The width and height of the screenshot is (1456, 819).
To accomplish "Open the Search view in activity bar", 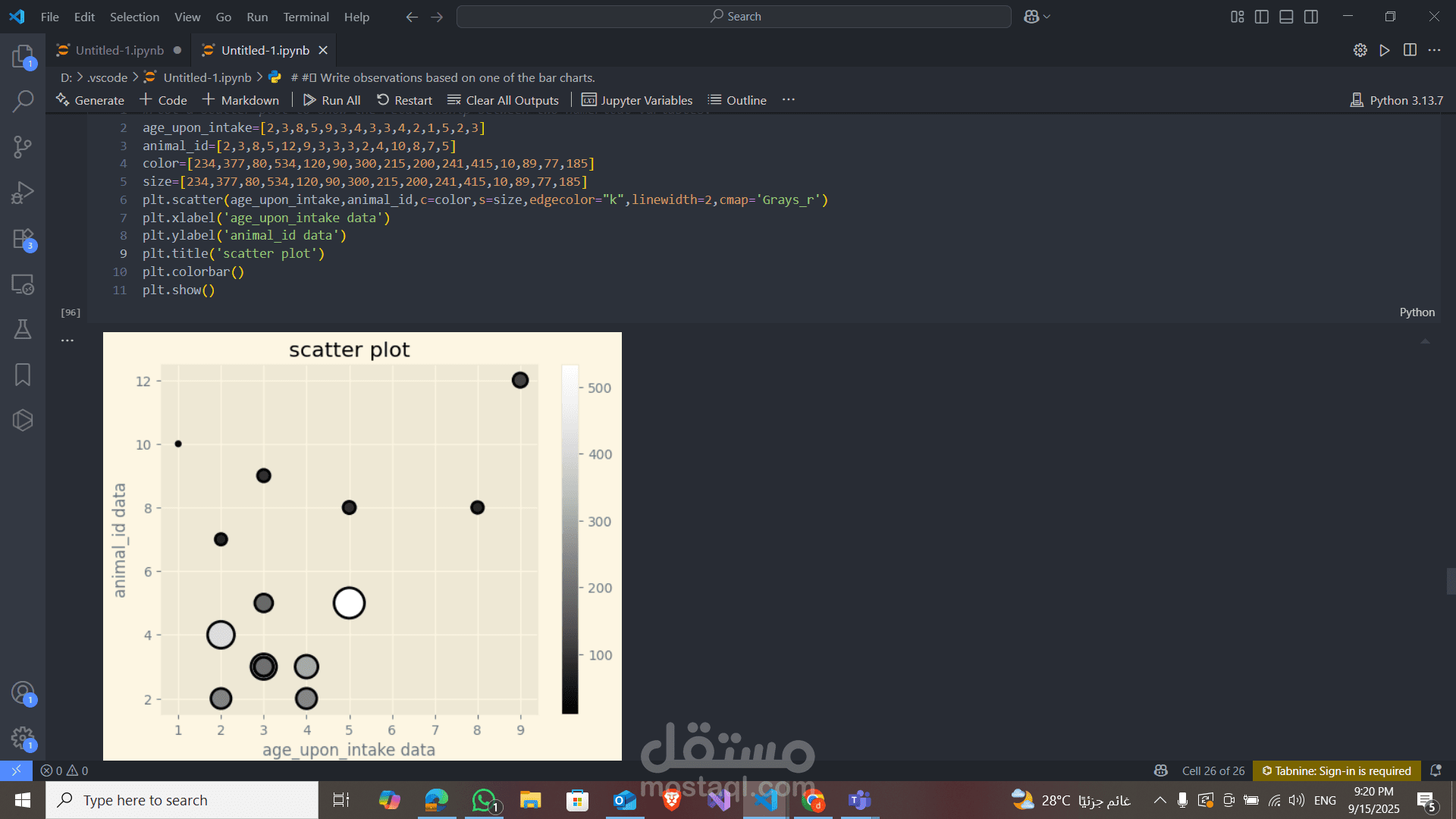I will (23, 102).
